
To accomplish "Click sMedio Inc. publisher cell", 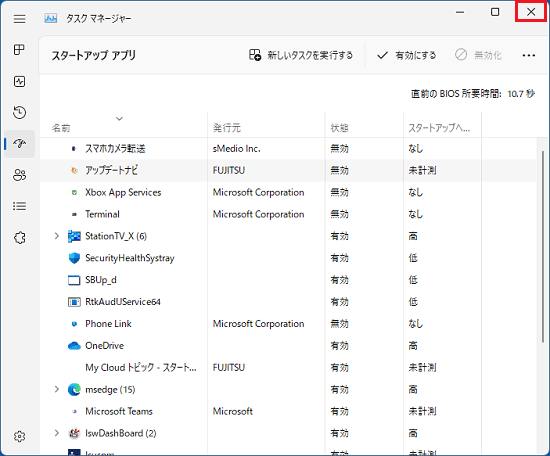I will (236, 149).
